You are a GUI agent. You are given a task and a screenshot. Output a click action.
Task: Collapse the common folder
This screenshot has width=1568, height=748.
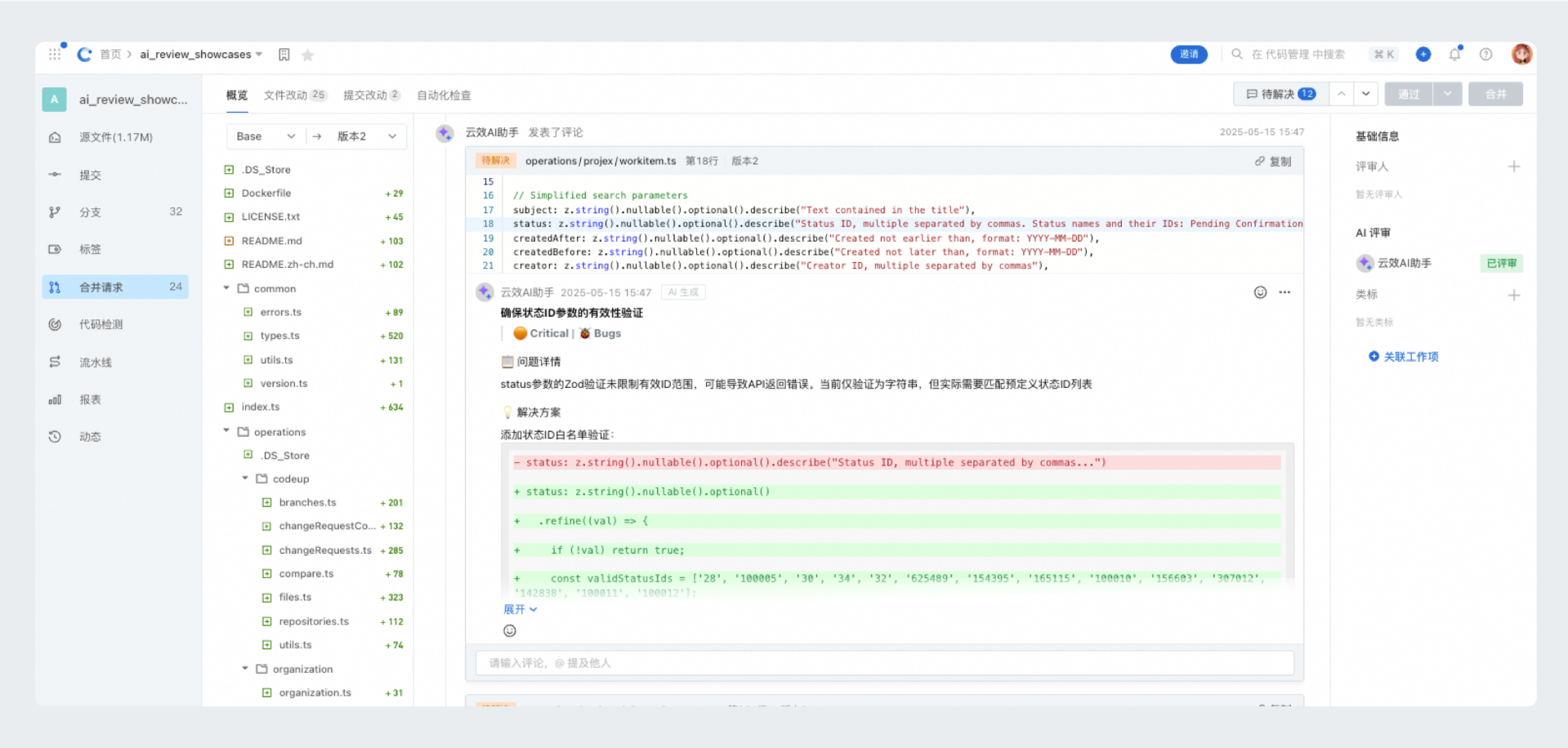pos(226,288)
